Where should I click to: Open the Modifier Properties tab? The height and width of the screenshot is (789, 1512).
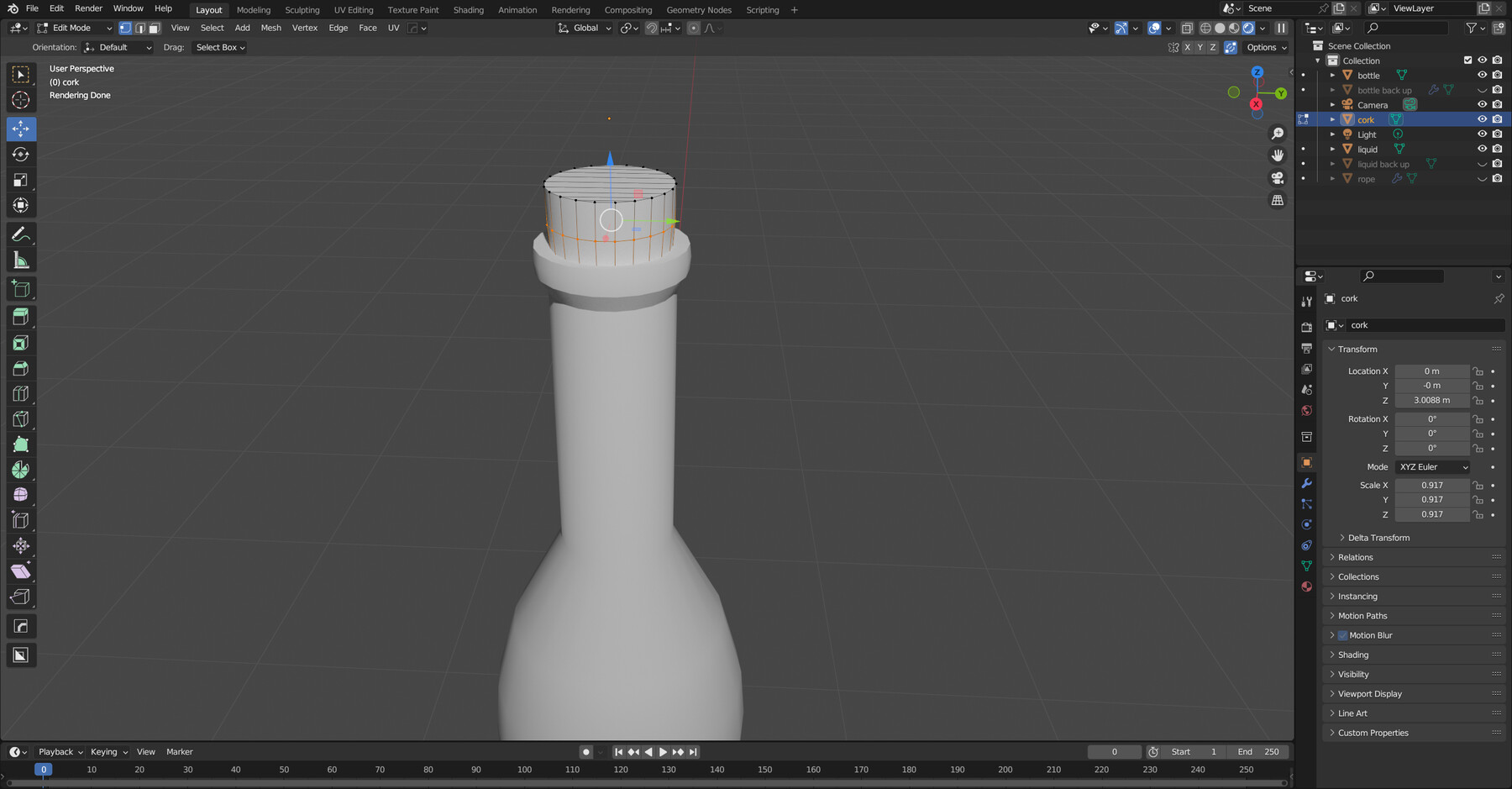coord(1307,483)
